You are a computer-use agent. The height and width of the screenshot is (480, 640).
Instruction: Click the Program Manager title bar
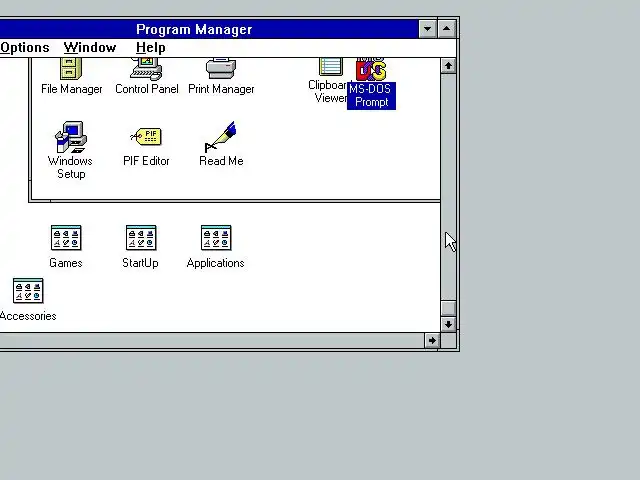208,29
